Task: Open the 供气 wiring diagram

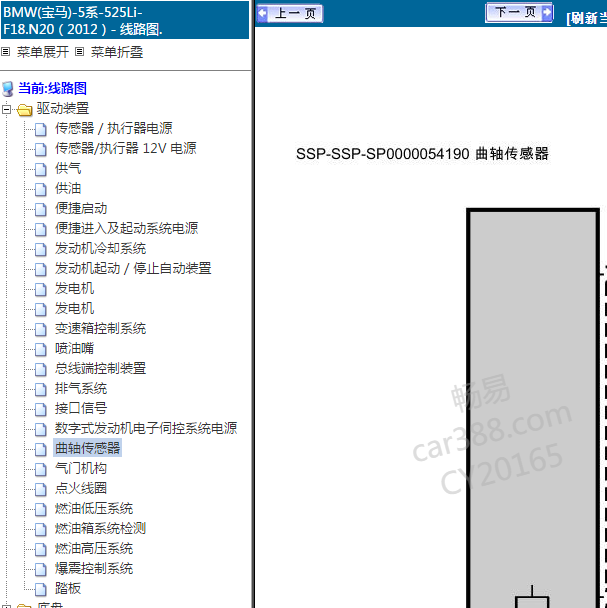Action: (68, 168)
